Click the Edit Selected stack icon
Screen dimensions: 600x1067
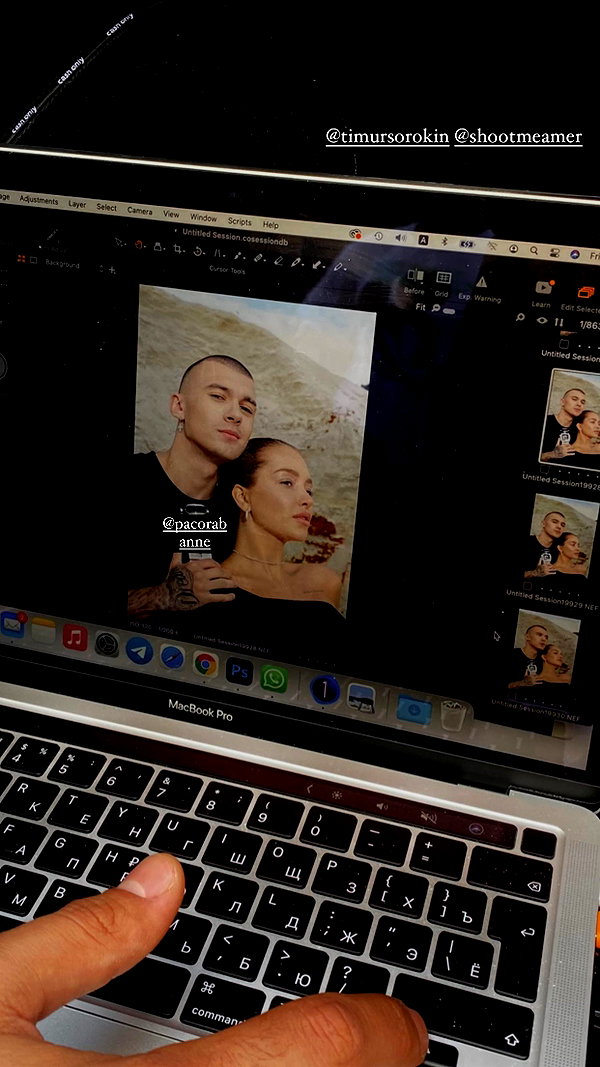pos(584,293)
